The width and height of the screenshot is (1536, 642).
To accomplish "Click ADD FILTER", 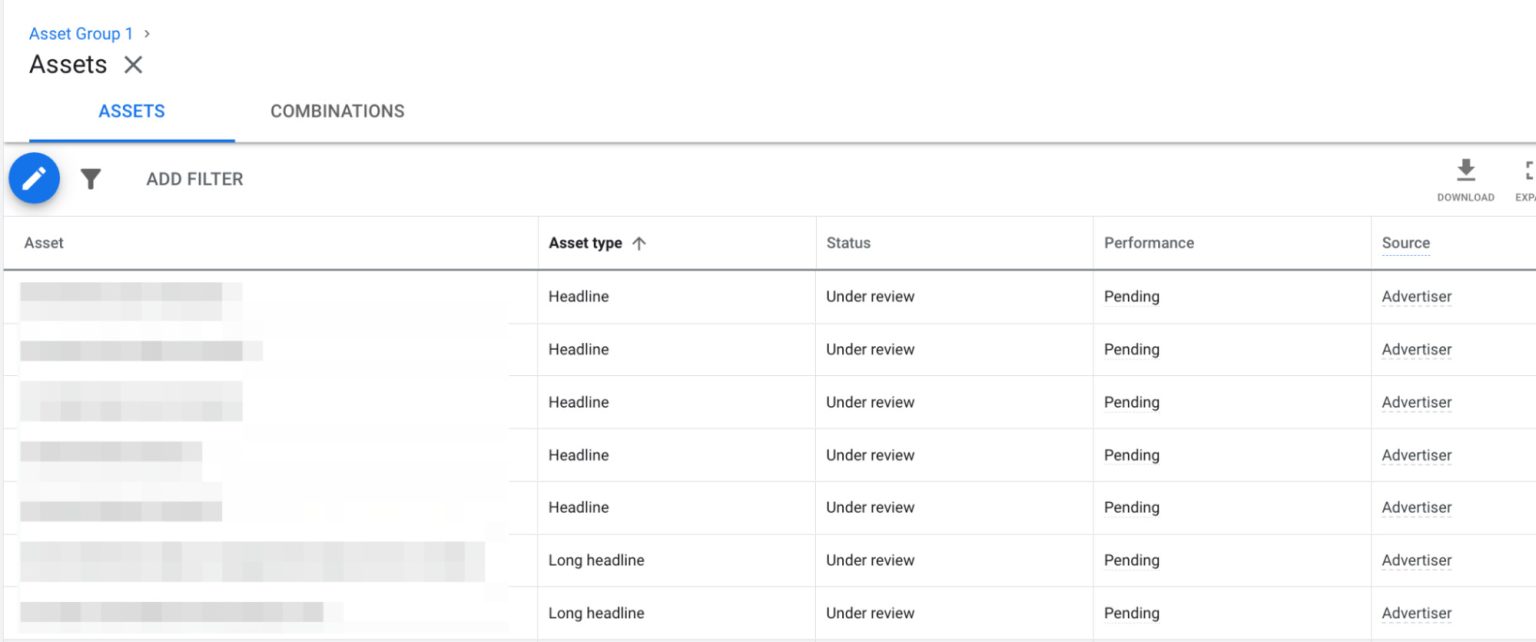I will [194, 178].
